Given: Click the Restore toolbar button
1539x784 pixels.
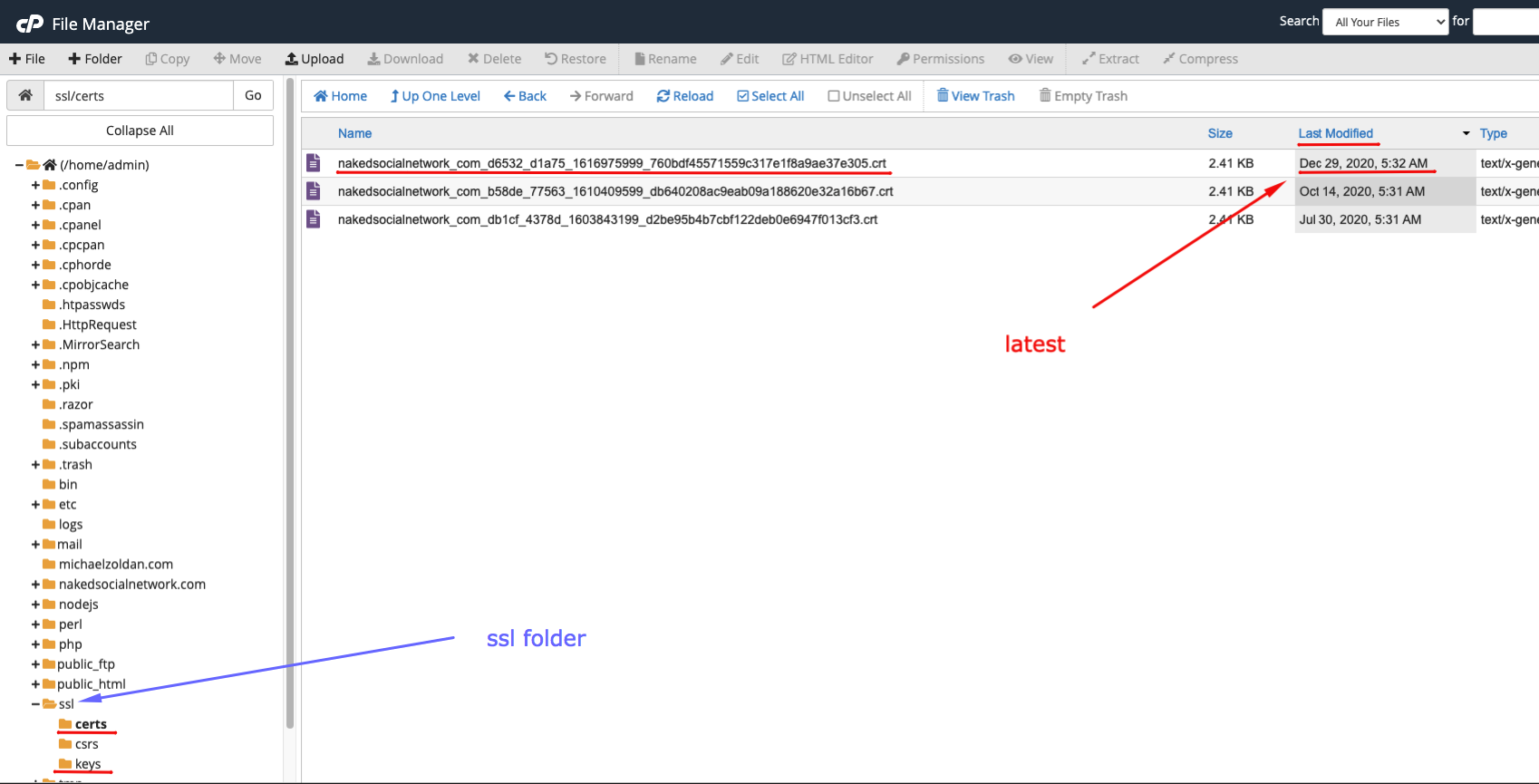Looking at the screenshot, I should click(576, 59).
